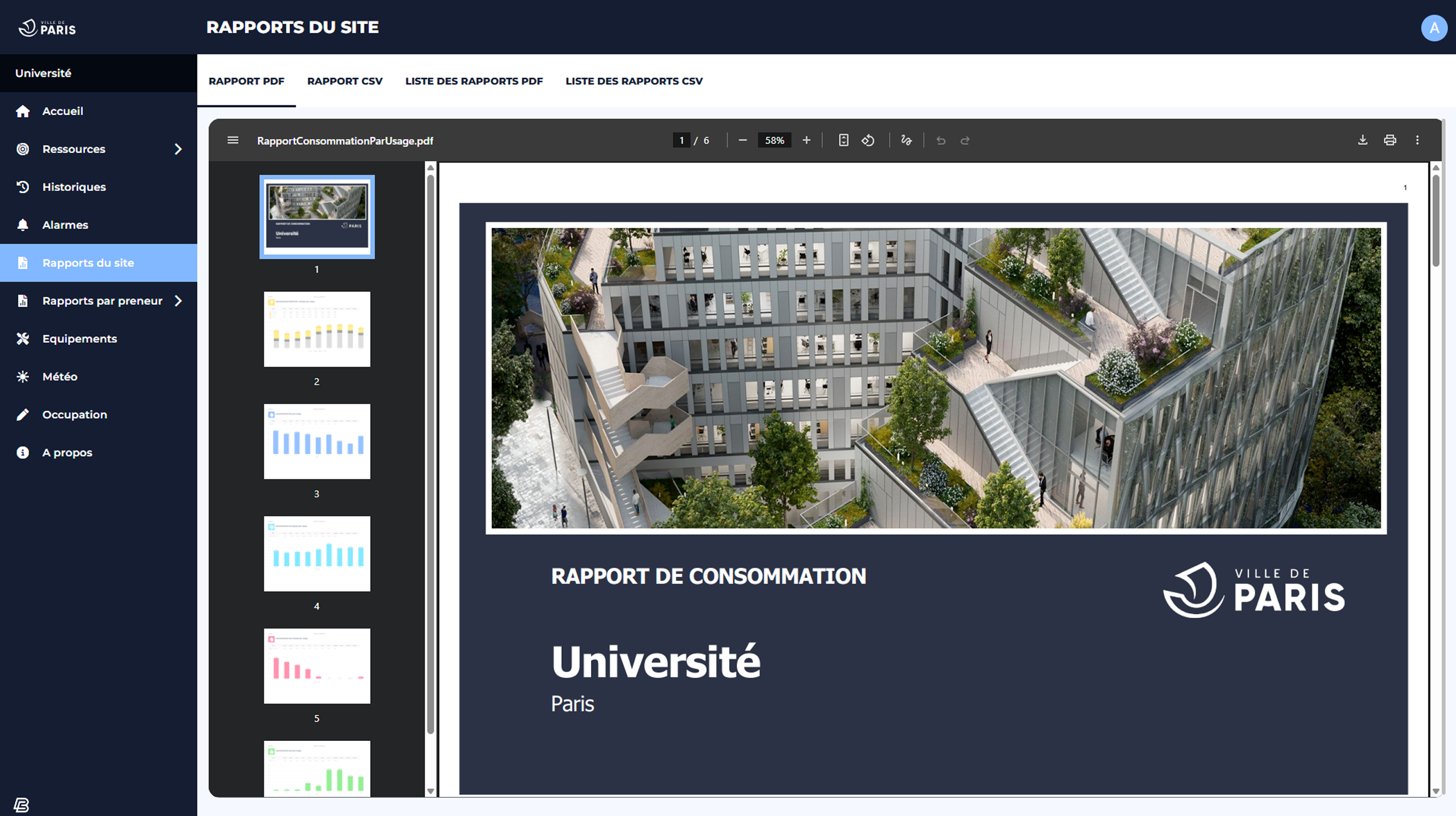Open the Historiques page
This screenshot has width=1456, height=816.
coord(74,187)
